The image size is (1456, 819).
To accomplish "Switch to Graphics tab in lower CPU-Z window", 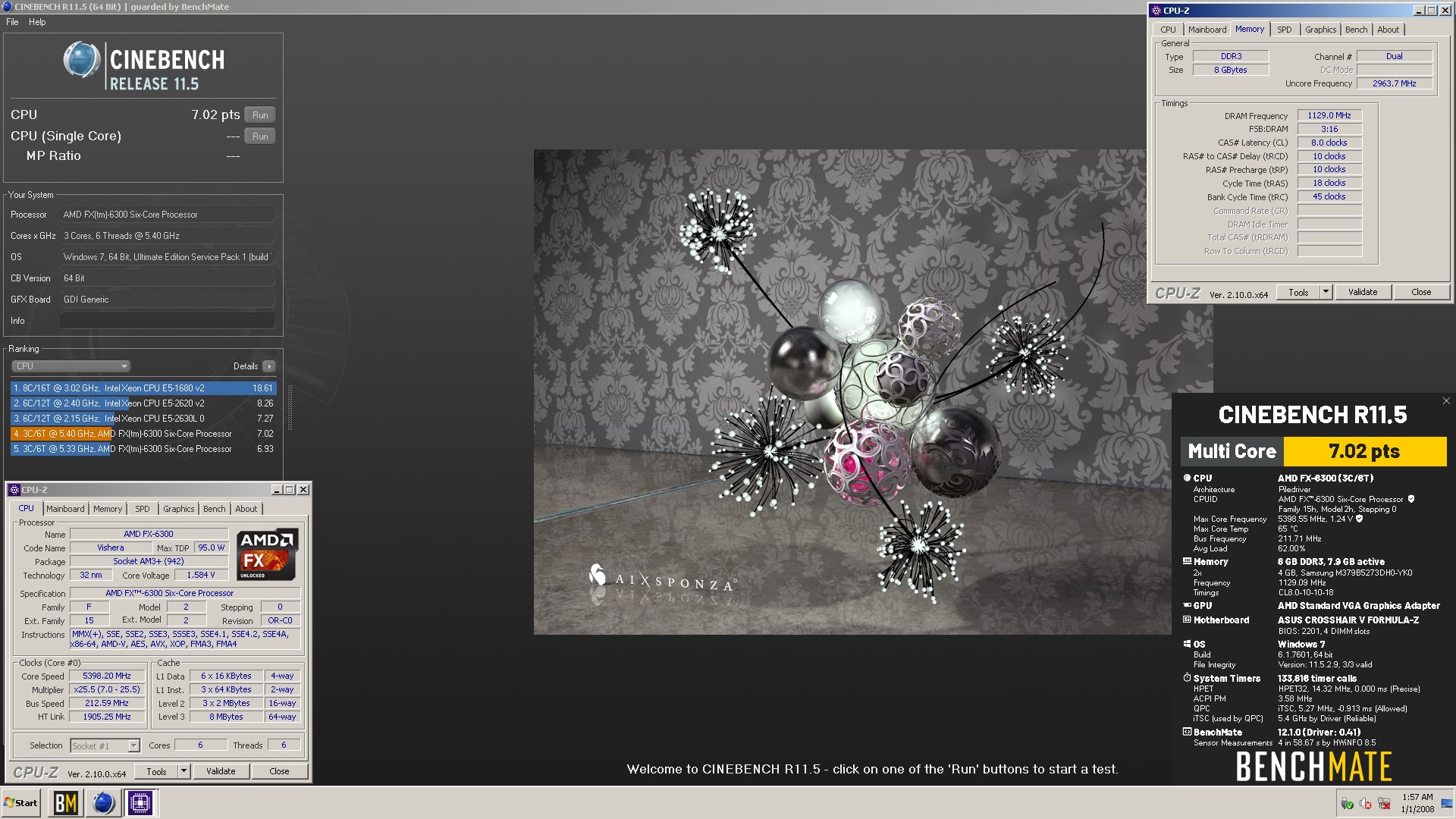I will (x=179, y=509).
